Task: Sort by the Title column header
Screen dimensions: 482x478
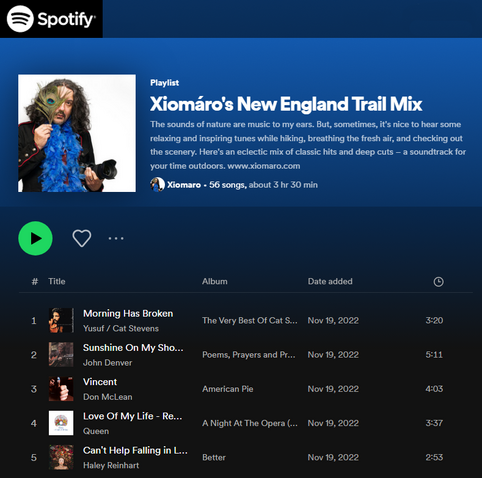Action: pos(57,281)
